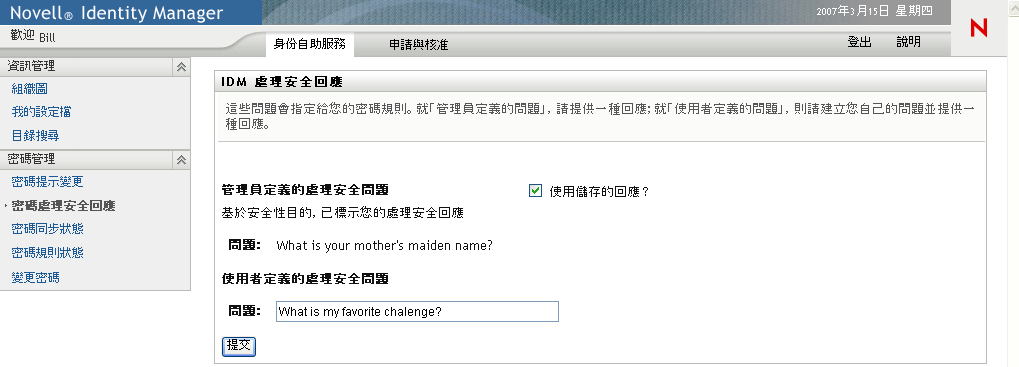The image size is (1019, 367).
Task: Toggle the 使用儲存的回應 checkbox
Action: 535,191
